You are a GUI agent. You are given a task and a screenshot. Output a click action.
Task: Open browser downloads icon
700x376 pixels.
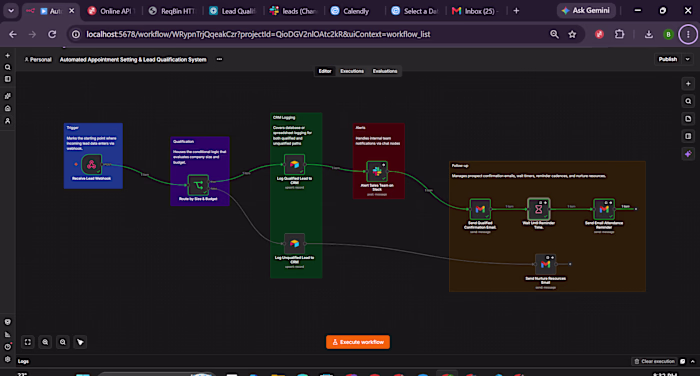click(x=649, y=34)
